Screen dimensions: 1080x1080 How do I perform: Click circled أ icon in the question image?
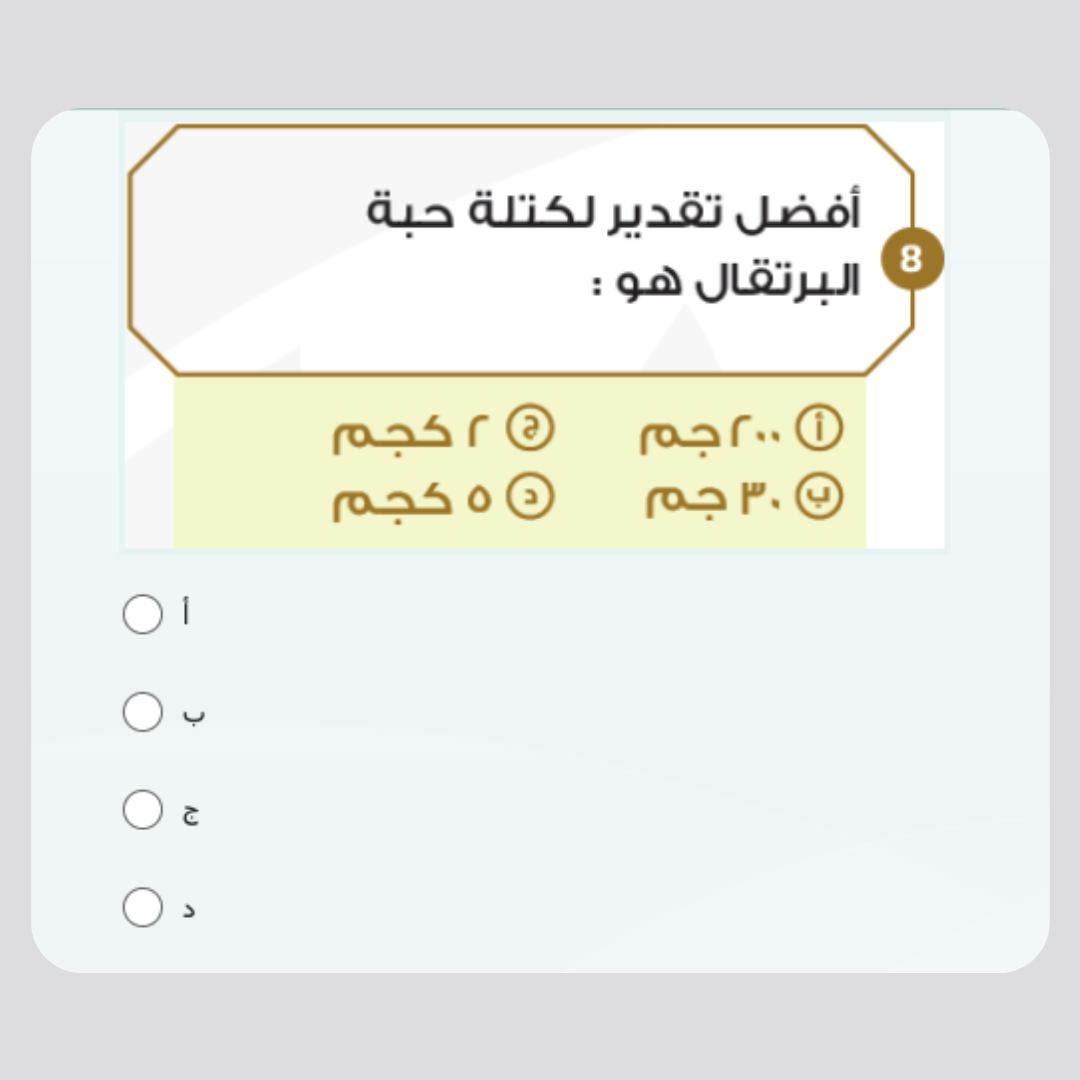[x=819, y=430]
